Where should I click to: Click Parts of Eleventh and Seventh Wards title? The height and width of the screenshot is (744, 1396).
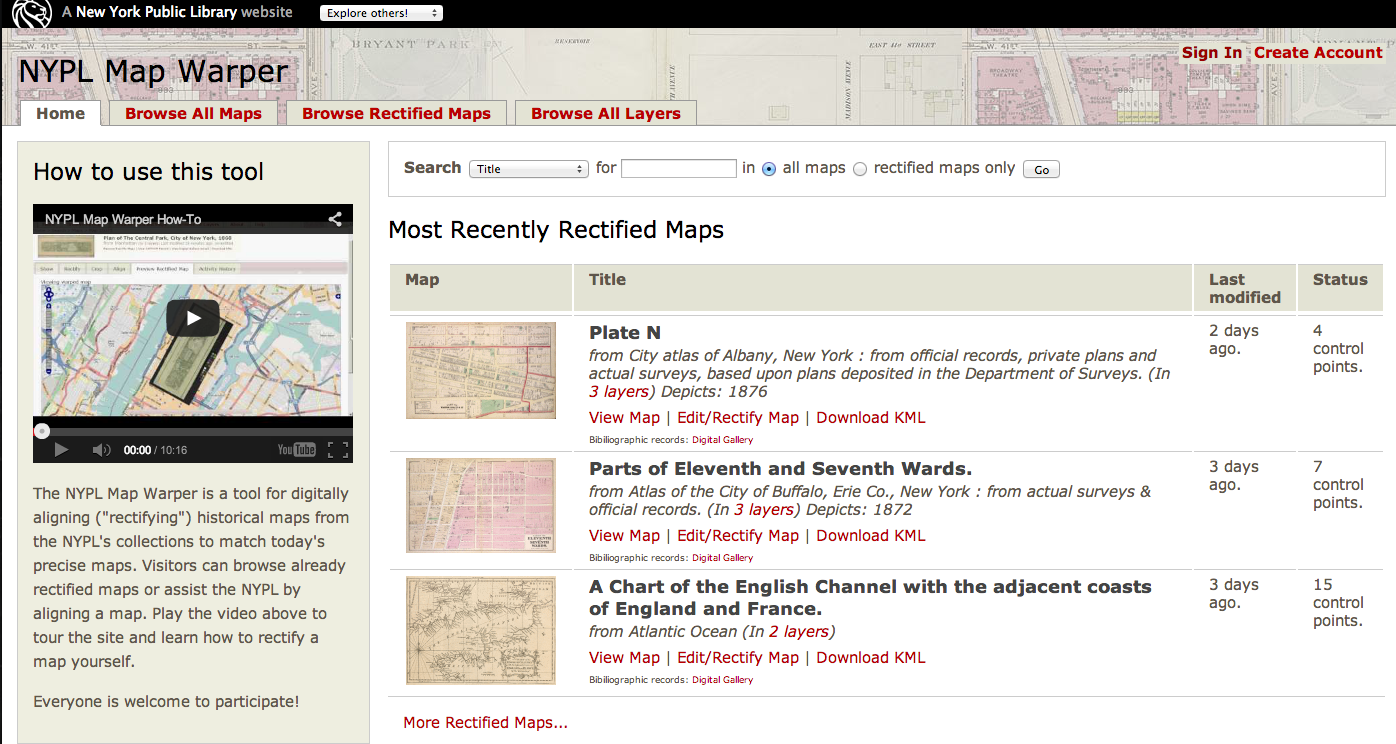pos(780,468)
